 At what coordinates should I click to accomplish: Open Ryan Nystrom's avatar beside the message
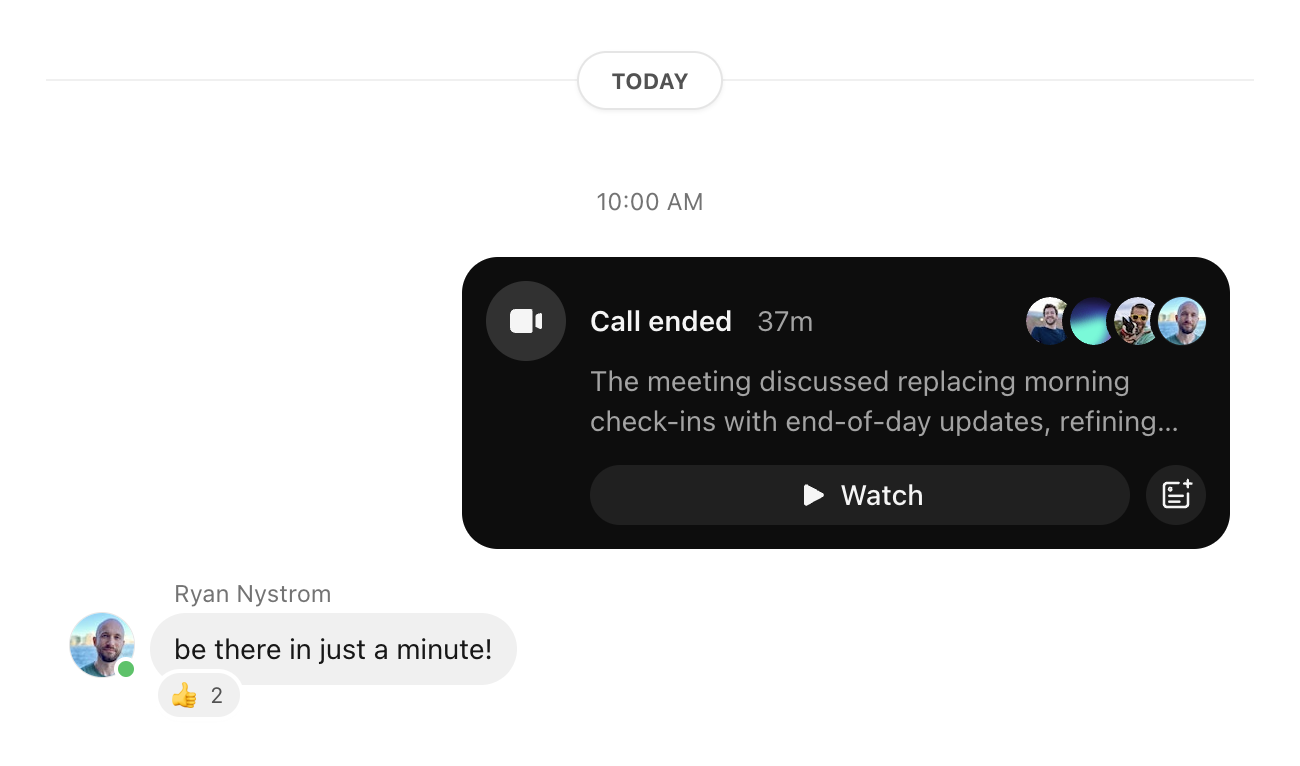pyautogui.click(x=101, y=644)
